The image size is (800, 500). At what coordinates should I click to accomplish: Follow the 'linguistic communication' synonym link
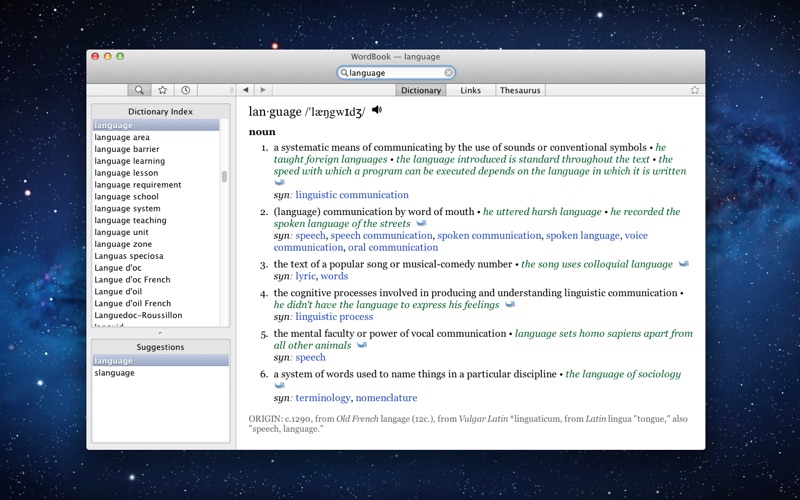pos(351,195)
